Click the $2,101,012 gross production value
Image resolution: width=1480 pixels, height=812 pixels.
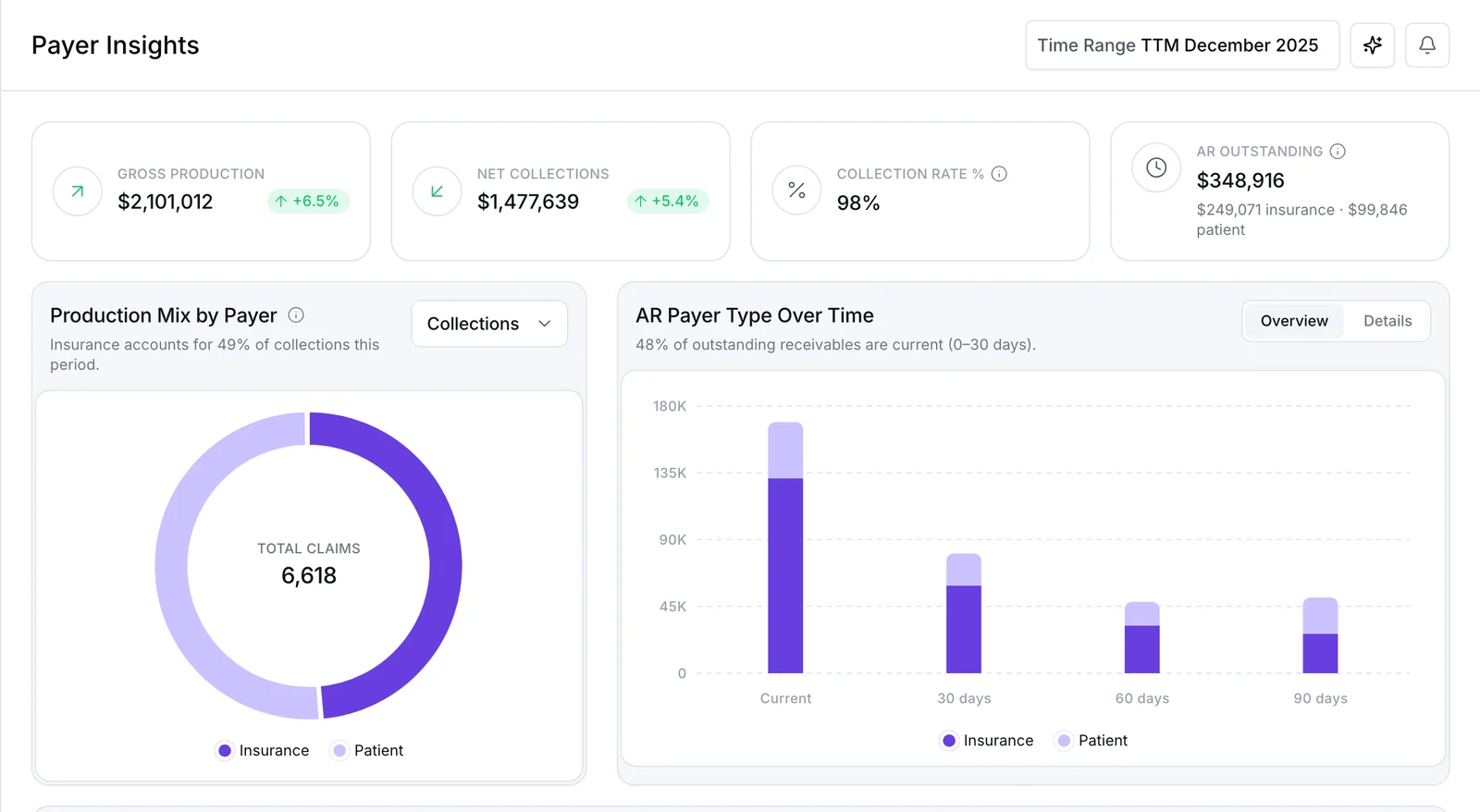[165, 202]
